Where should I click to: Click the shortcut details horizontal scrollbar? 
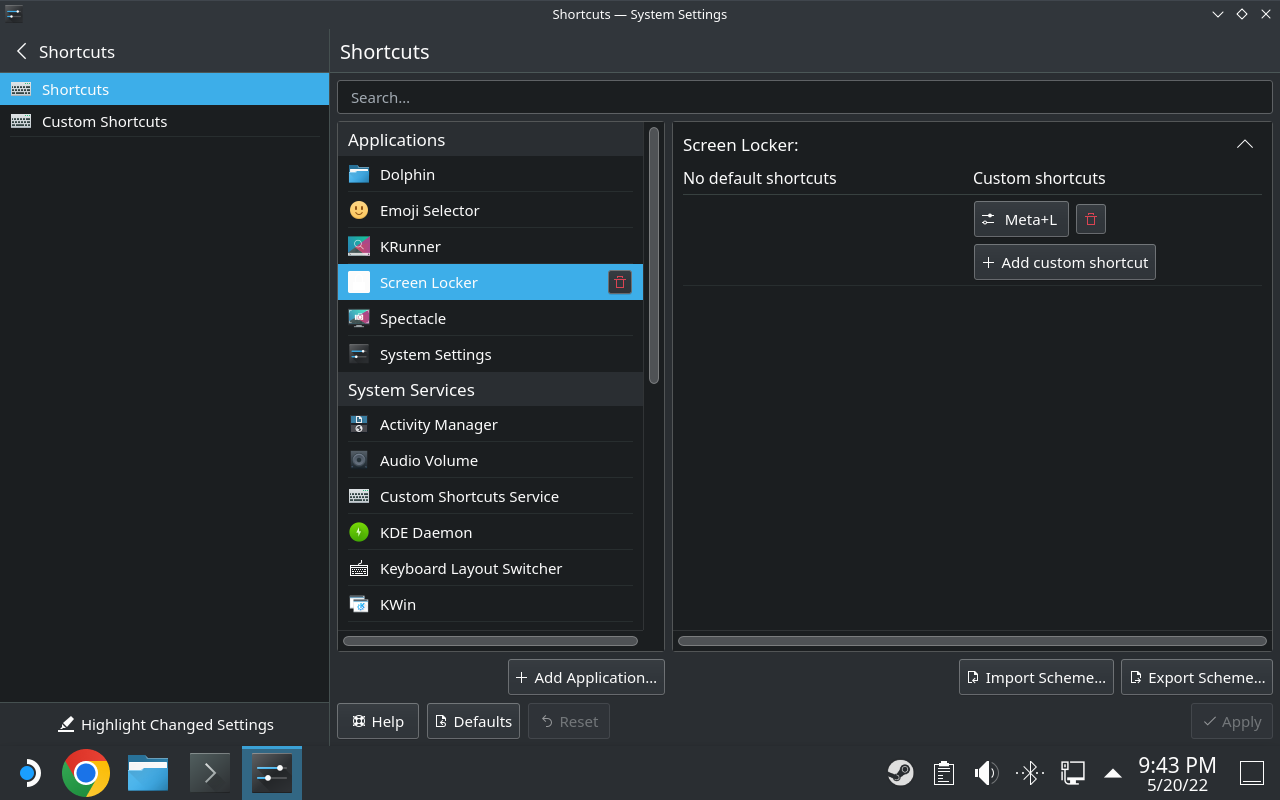972,641
